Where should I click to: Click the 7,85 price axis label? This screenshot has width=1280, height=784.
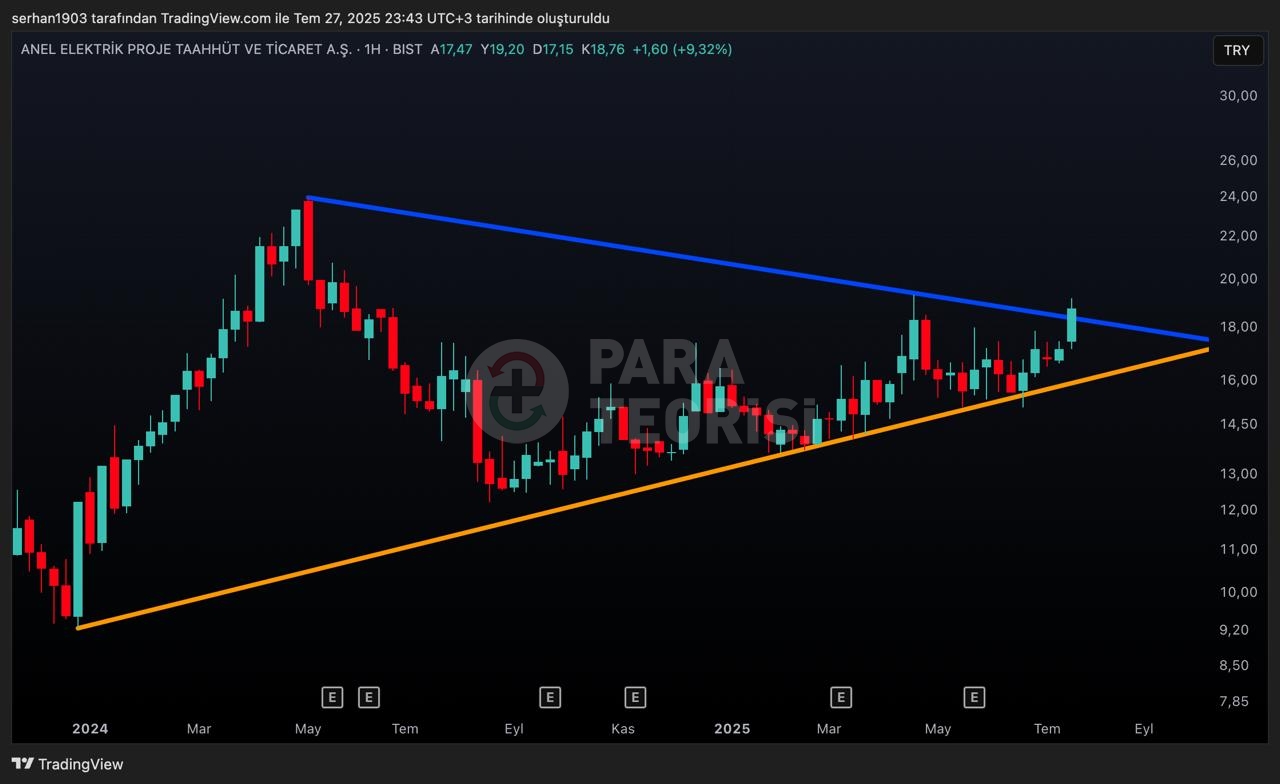1234,702
